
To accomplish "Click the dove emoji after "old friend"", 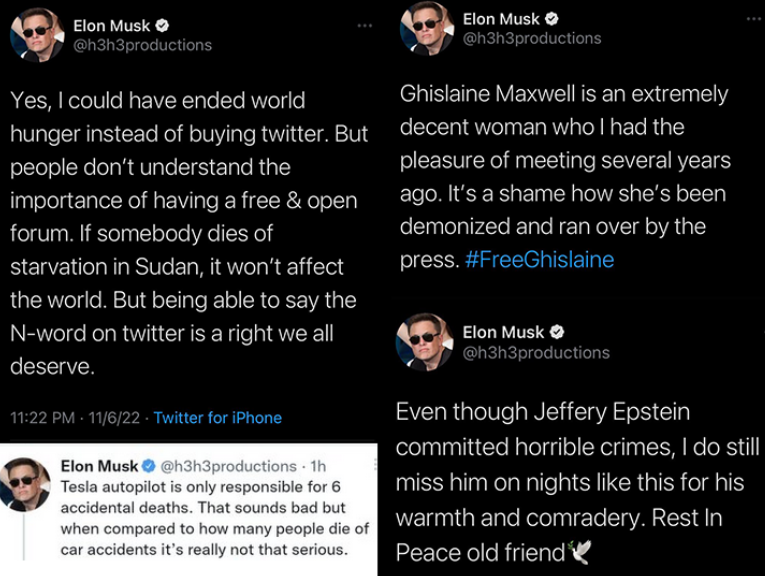I will 578,552.
